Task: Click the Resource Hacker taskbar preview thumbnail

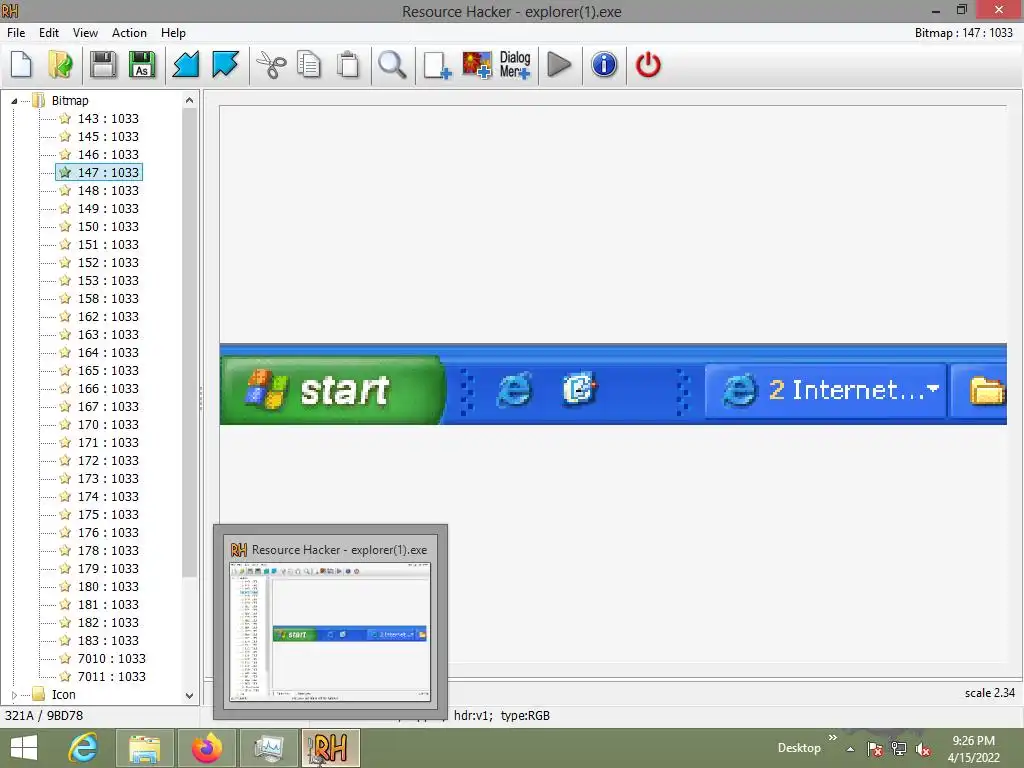Action: click(x=330, y=632)
